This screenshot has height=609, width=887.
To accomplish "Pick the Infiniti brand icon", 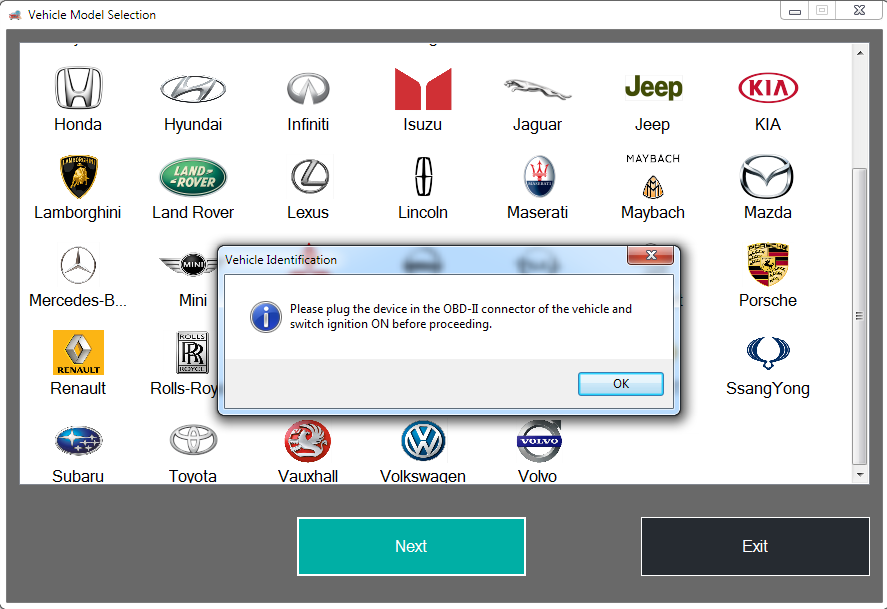I will tap(308, 89).
